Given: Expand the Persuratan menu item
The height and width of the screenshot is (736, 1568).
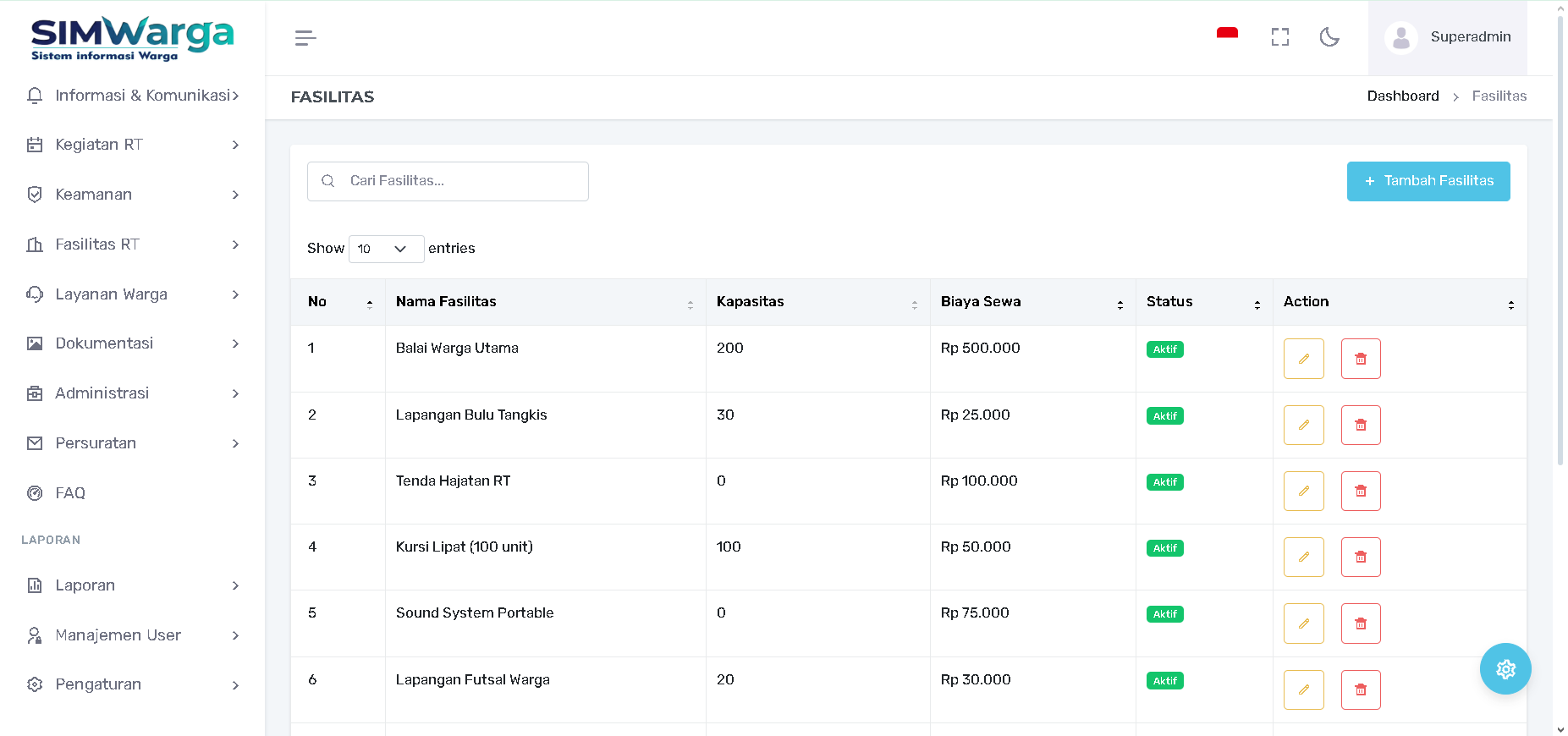Looking at the screenshot, I should (133, 443).
